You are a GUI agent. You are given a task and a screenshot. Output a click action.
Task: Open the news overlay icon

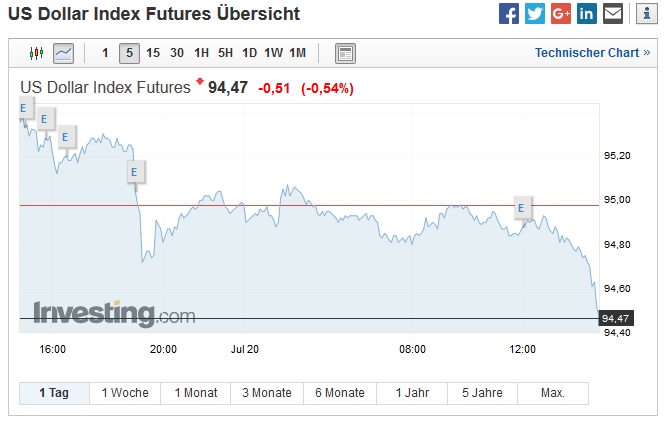point(345,53)
